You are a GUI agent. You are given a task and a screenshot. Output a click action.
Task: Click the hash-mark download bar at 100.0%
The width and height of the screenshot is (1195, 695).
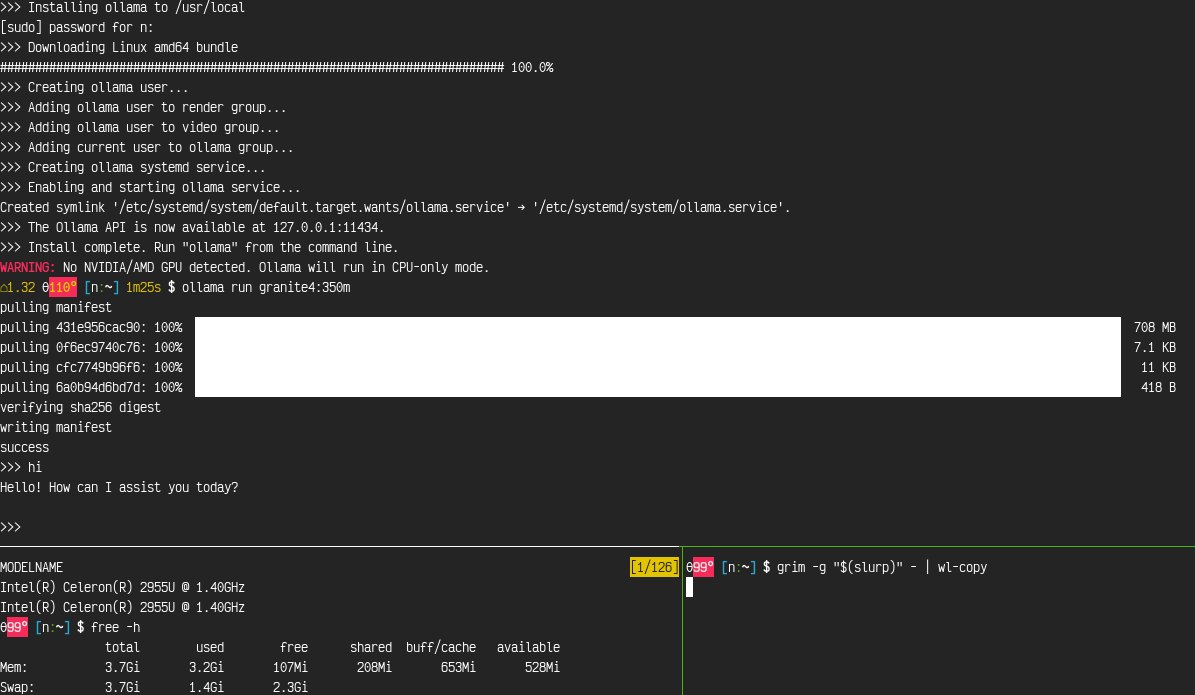click(x=252, y=68)
